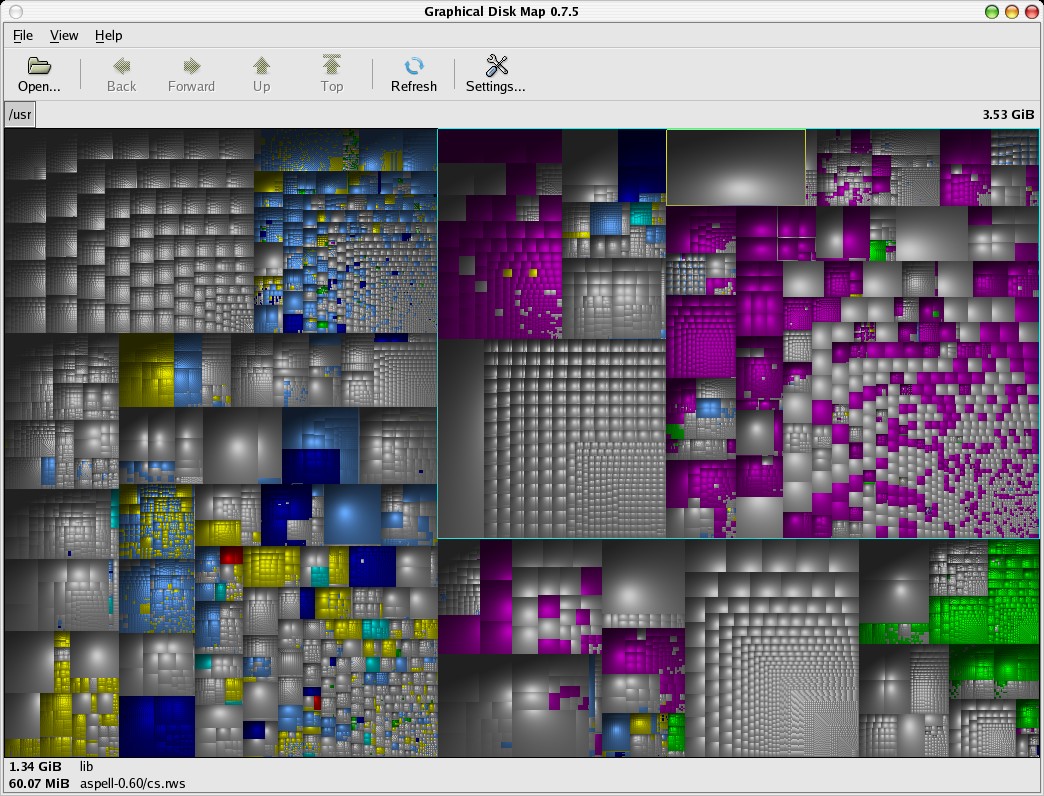This screenshot has width=1044, height=796.
Task: Click the larger red block in treemap
Action: click(231, 556)
